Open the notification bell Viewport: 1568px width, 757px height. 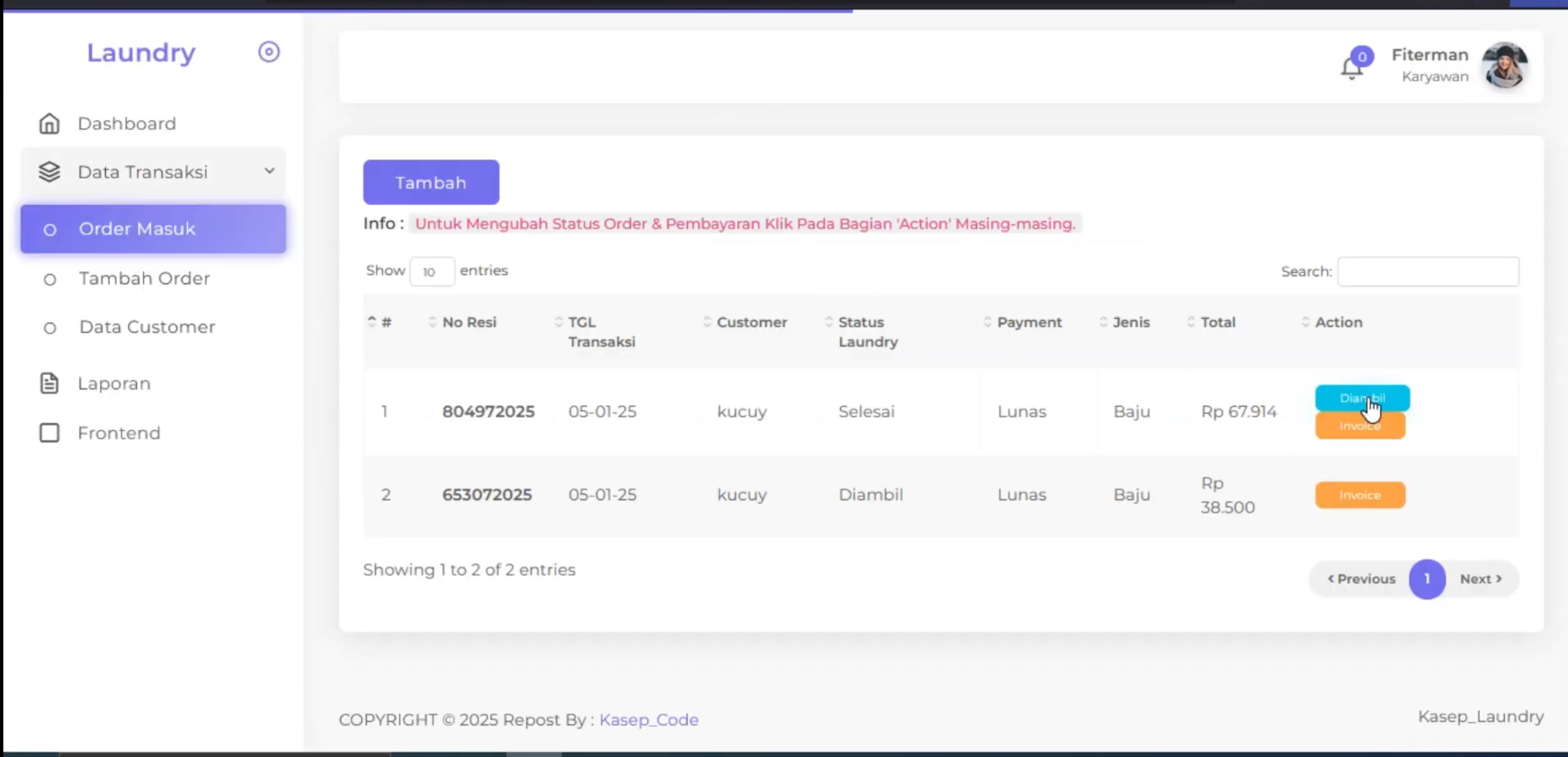1352,68
